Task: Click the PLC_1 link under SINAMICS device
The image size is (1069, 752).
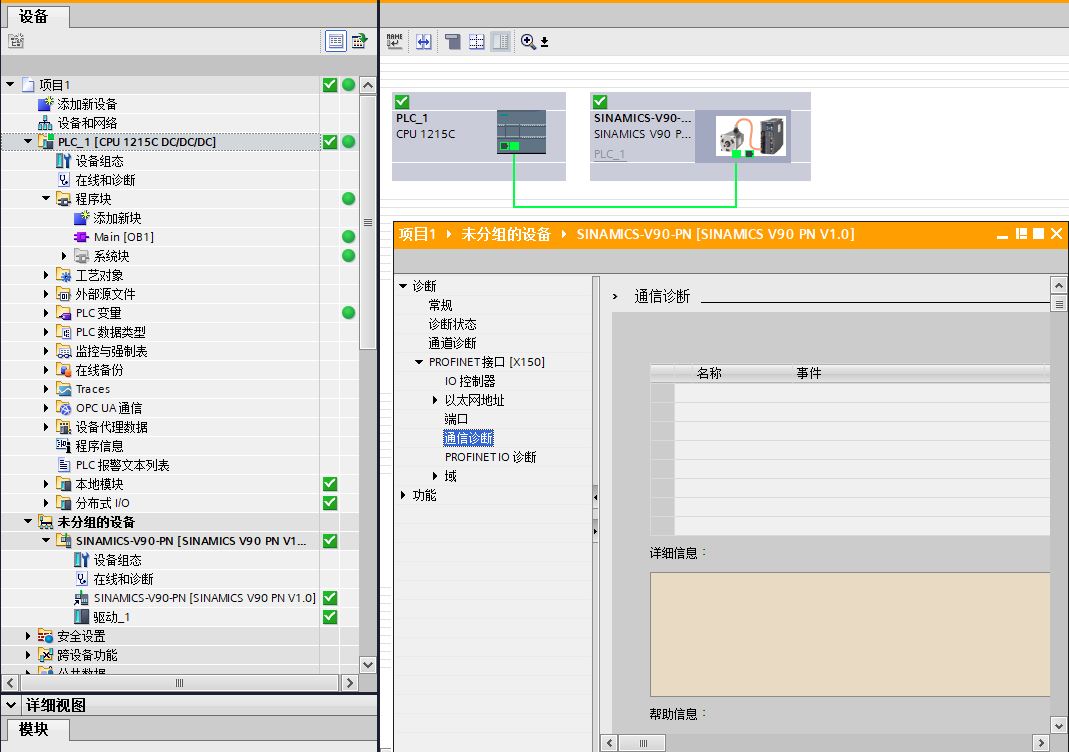Action: (x=609, y=154)
